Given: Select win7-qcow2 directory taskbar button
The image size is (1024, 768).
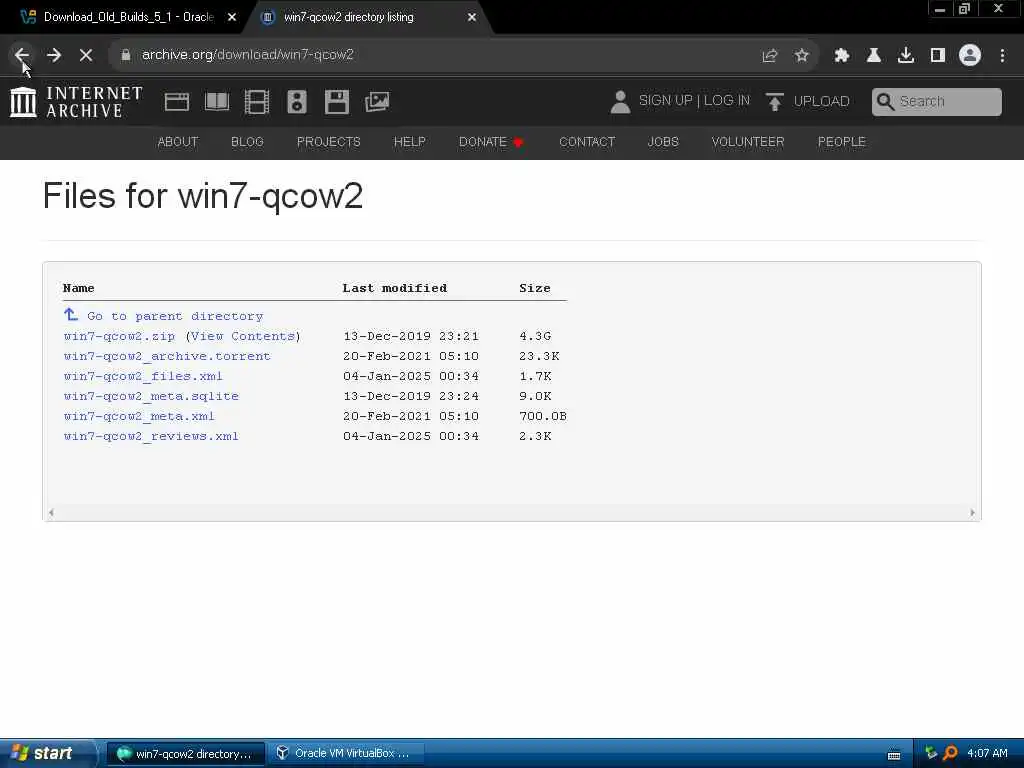Looking at the screenshot, I should [185, 754].
